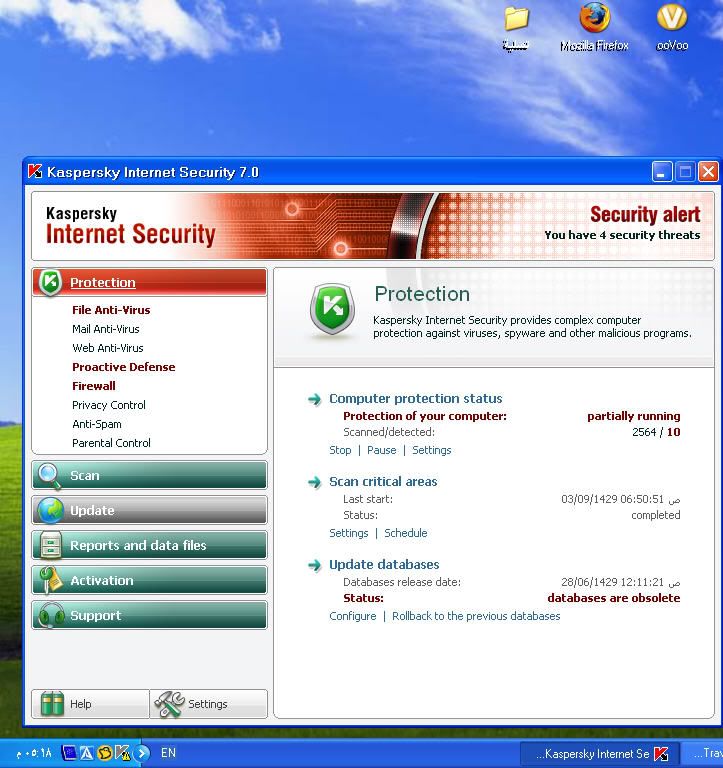Open the Settings button at bottom
The image size is (723, 768).
pos(209,704)
